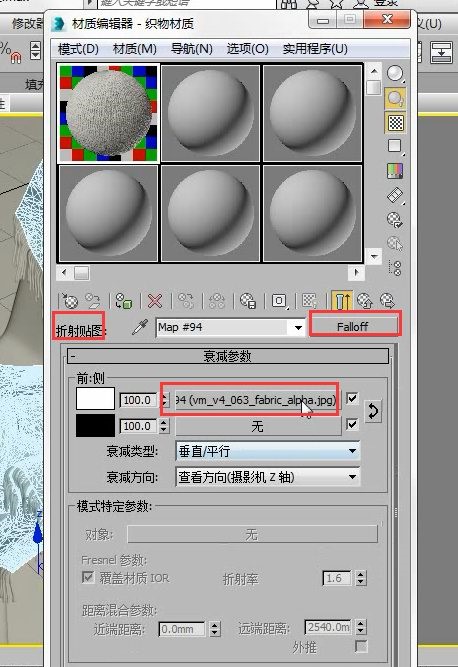Toggle the checkered Background icon
This screenshot has height=667, width=458.
pyautogui.click(x=395, y=123)
